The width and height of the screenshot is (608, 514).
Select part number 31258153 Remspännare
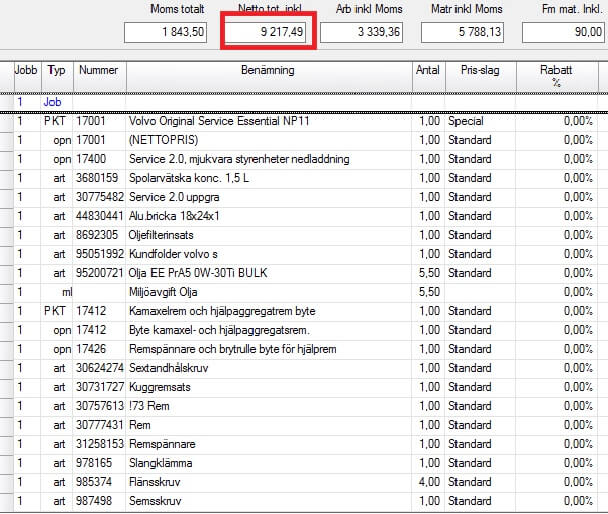(x=100, y=444)
